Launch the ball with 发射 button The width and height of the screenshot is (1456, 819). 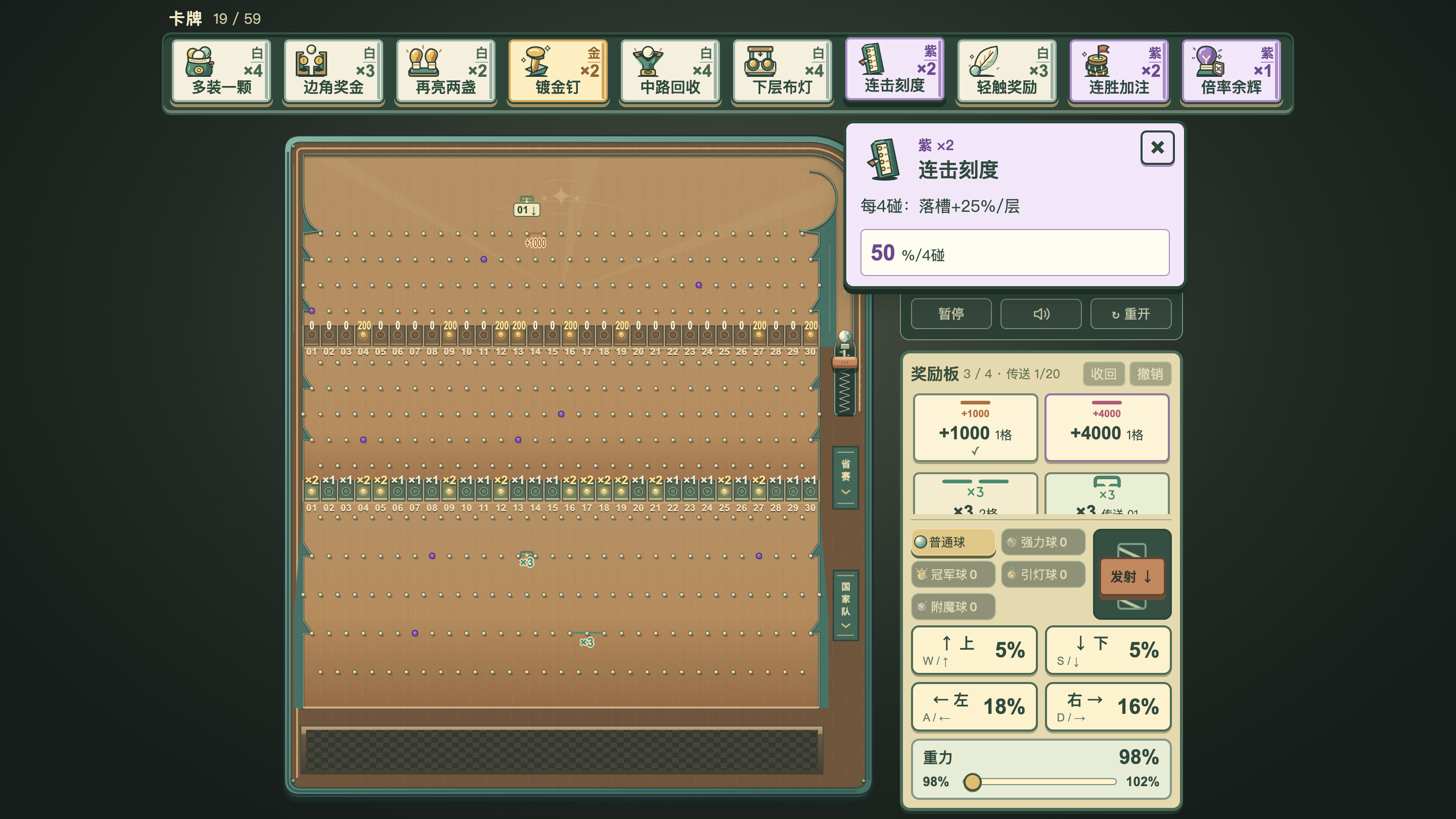tap(1131, 576)
